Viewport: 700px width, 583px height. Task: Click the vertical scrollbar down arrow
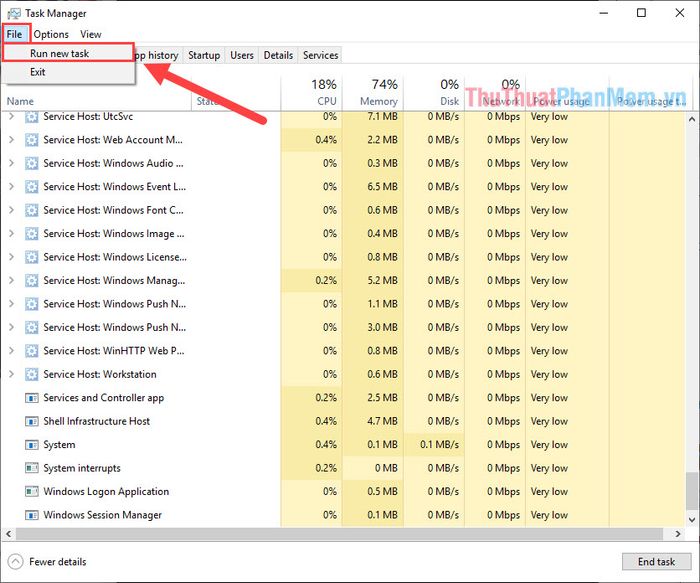692,519
